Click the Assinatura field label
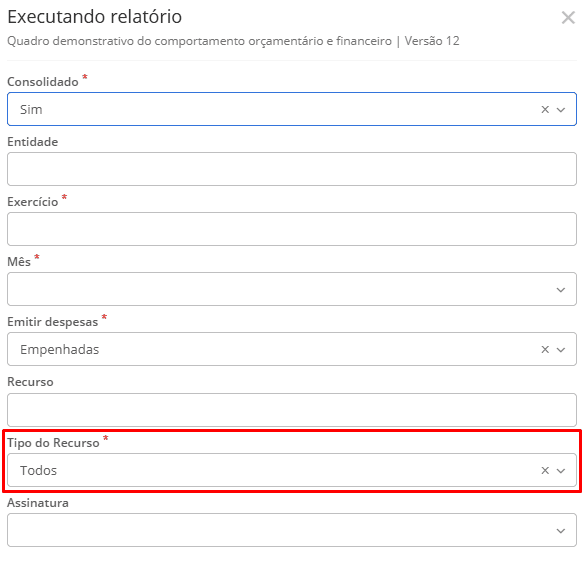Screen dimensions: 587x566 pos(38,503)
